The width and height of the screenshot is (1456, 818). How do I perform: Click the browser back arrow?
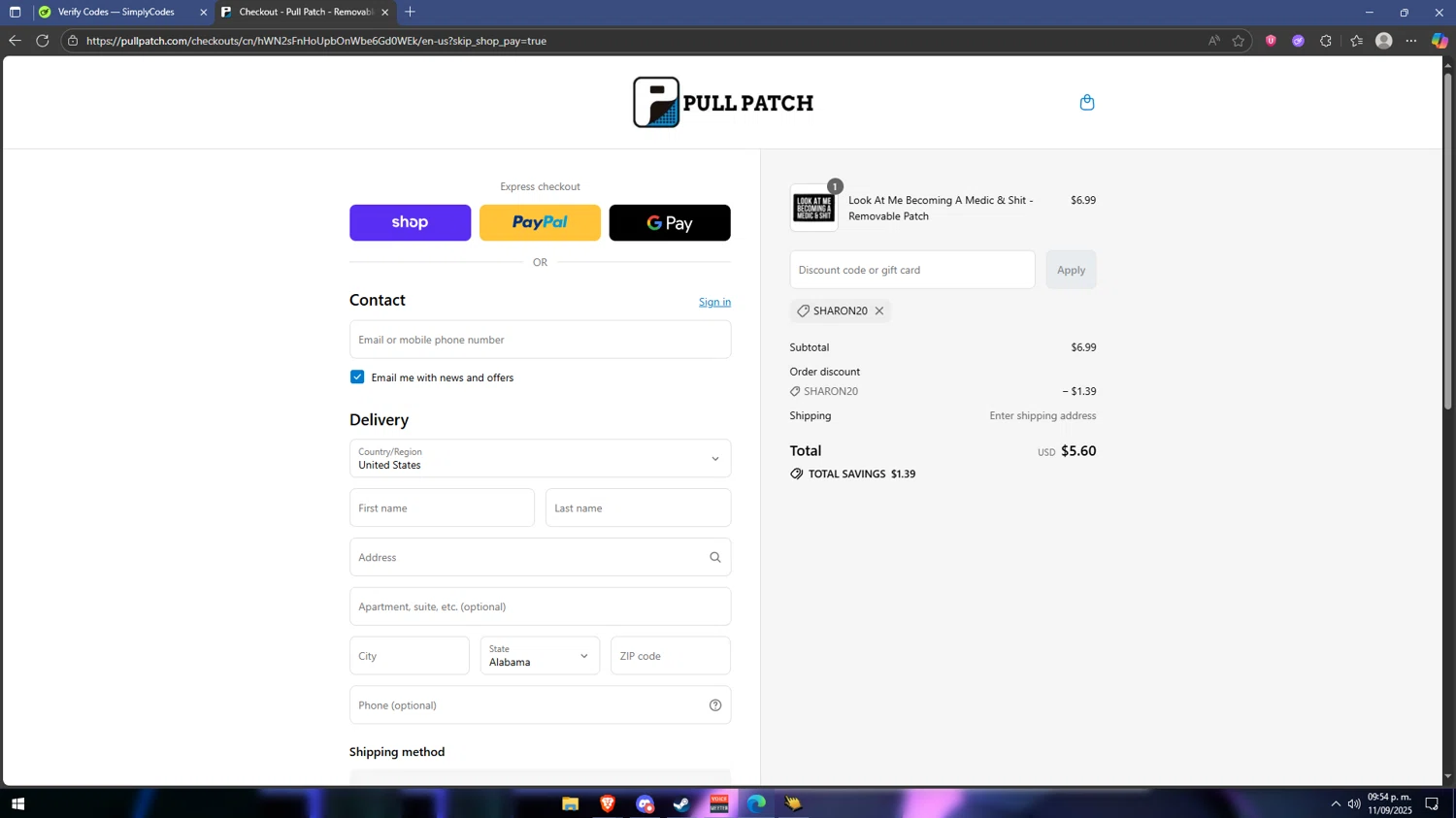15,41
